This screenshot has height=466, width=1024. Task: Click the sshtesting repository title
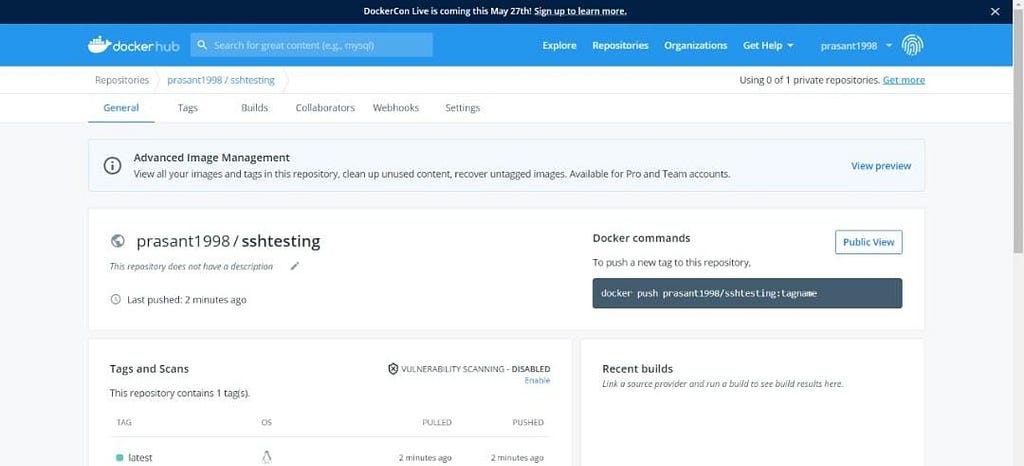pos(281,241)
